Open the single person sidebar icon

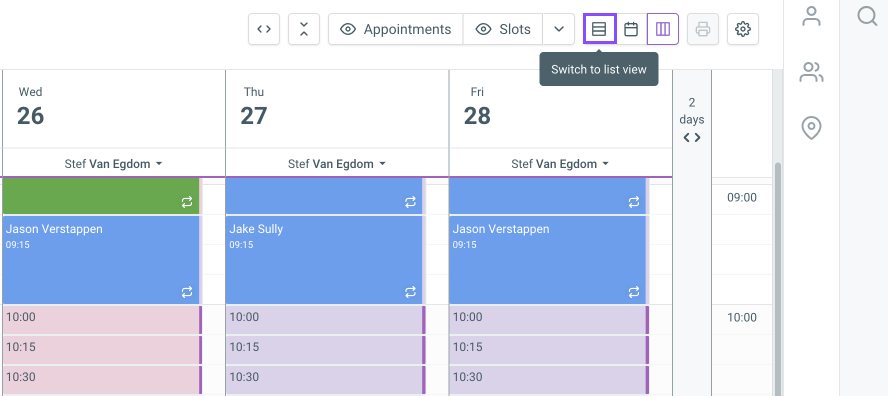[812, 15]
